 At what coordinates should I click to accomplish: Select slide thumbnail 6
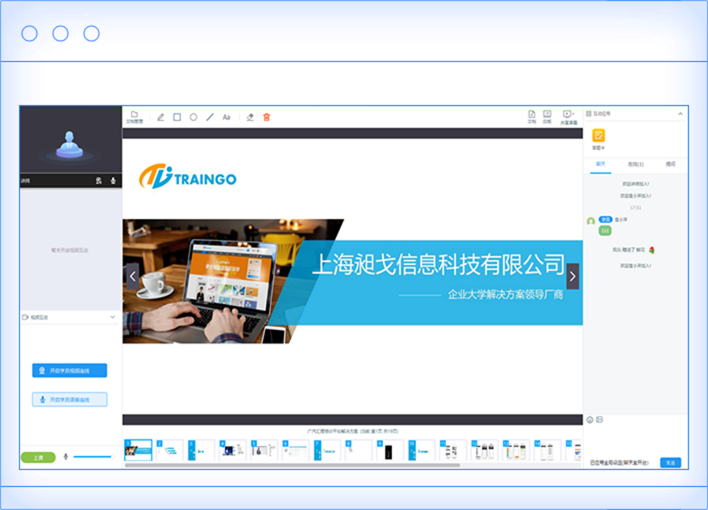(x=296, y=450)
